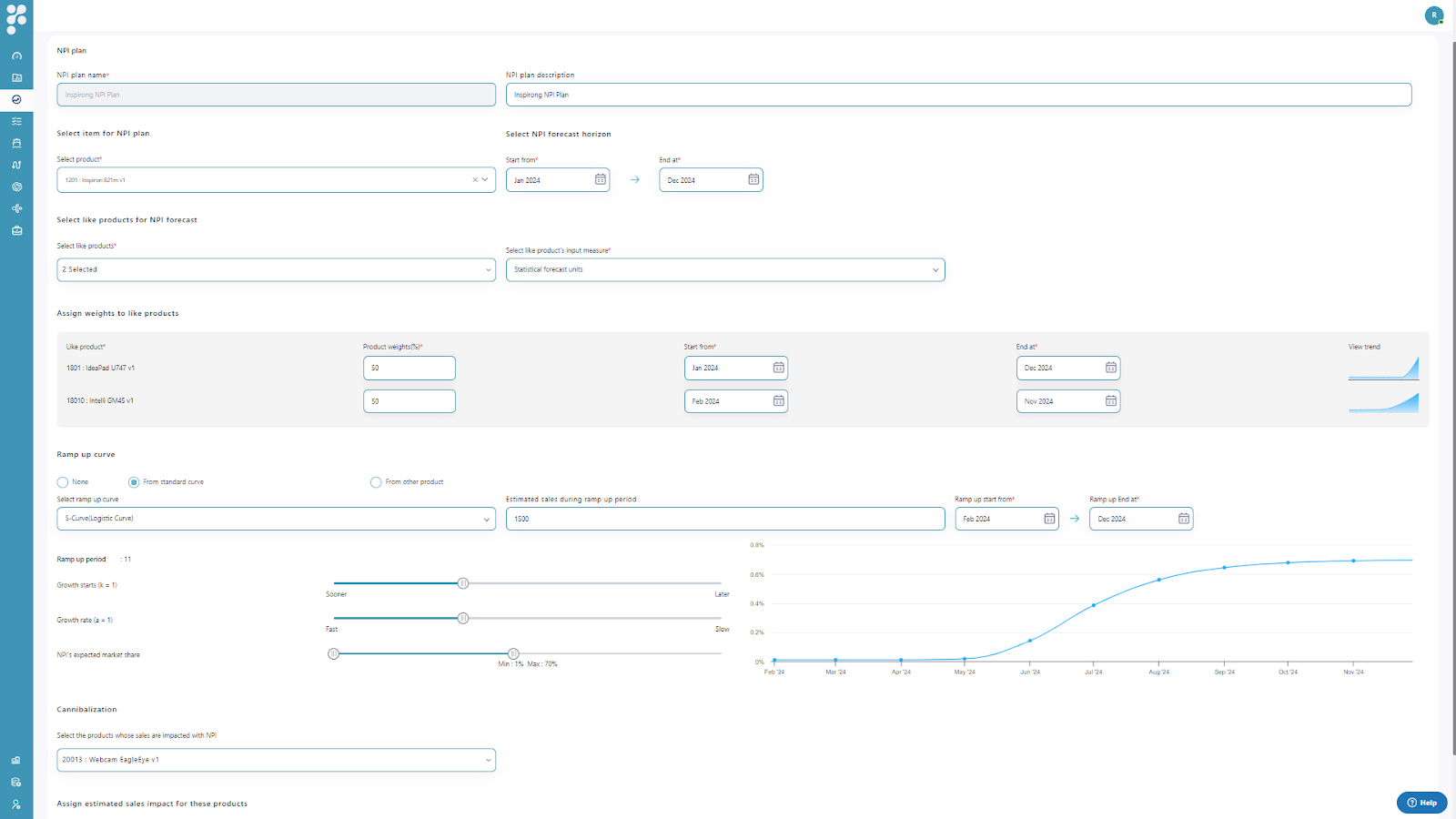This screenshot has width=1456, height=819.
Task: Click the Help button
Action: point(1422,803)
